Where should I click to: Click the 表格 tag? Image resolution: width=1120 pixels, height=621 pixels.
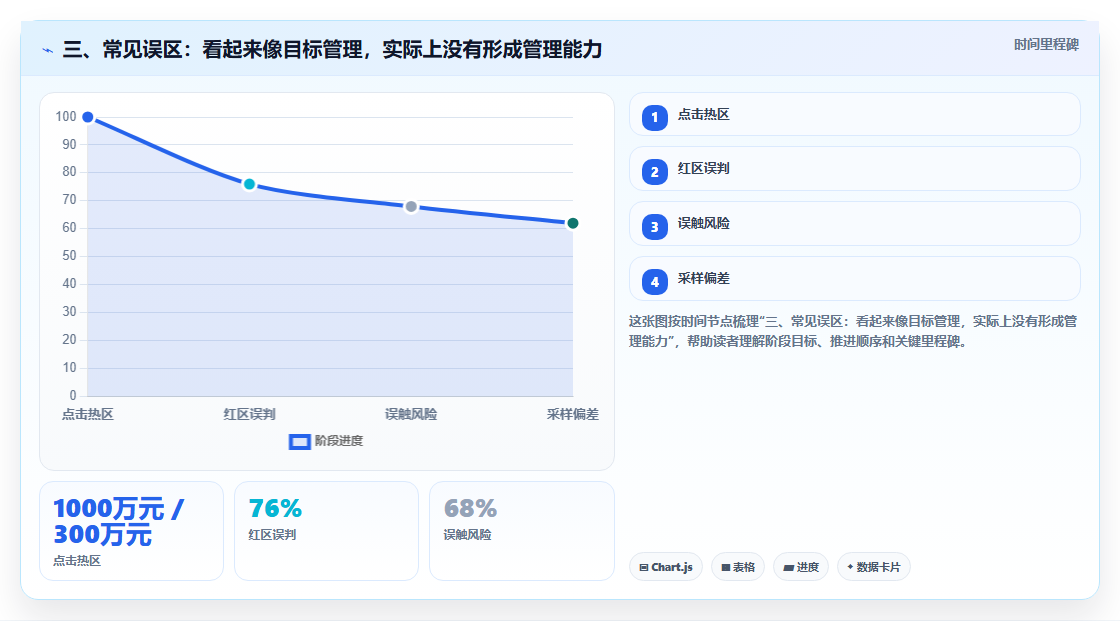[738, 567]
